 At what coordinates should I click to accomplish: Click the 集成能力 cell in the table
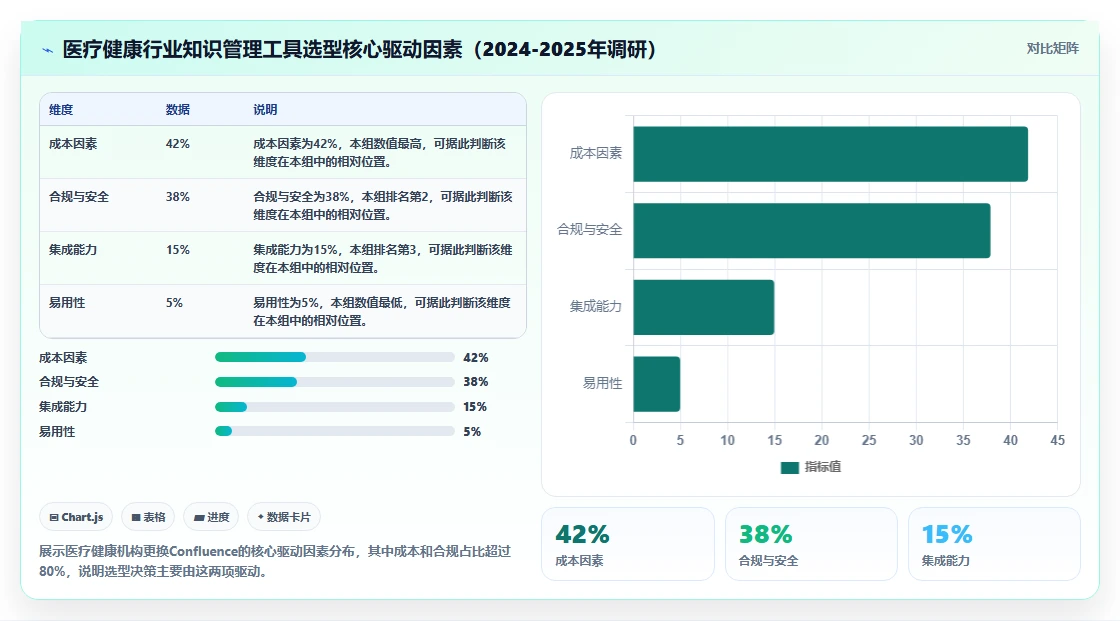tap(73, 249)
